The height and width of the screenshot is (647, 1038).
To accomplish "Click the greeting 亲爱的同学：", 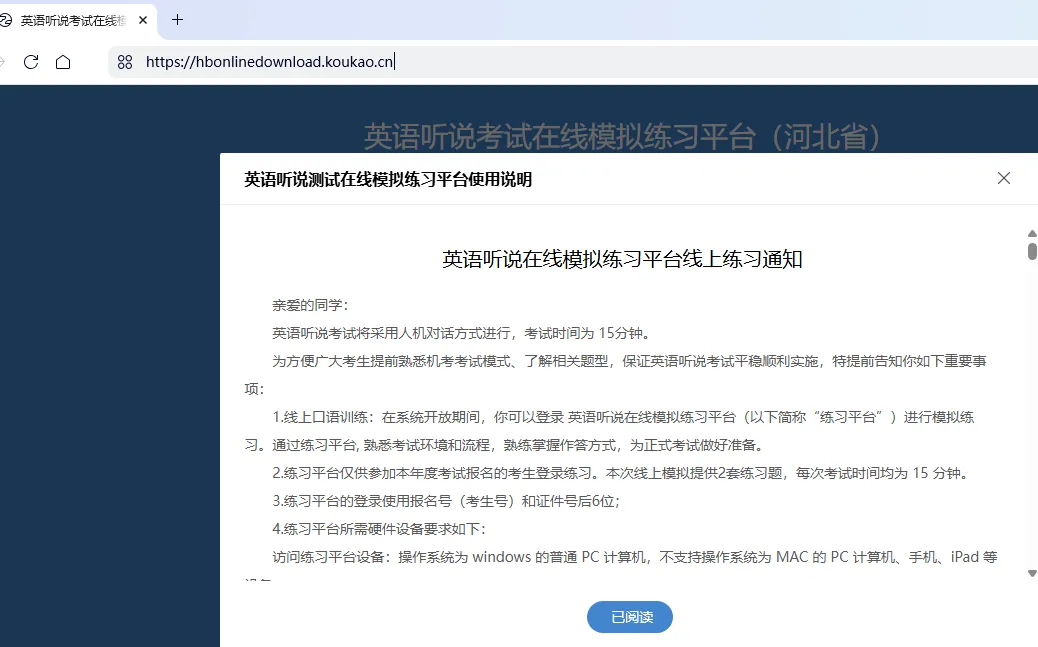I will 310,305.
